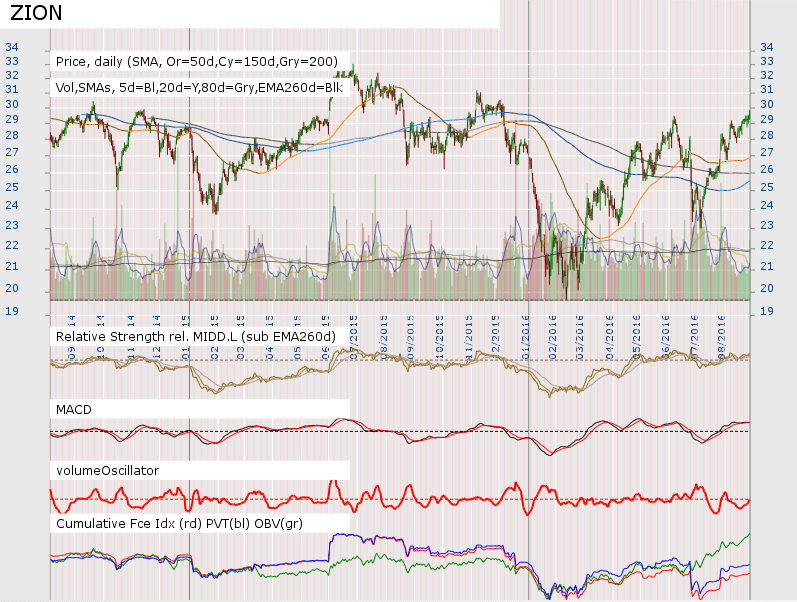Click price value 34 on the left axis
This screenshot has height=602, width=797.
coord(12,47)
